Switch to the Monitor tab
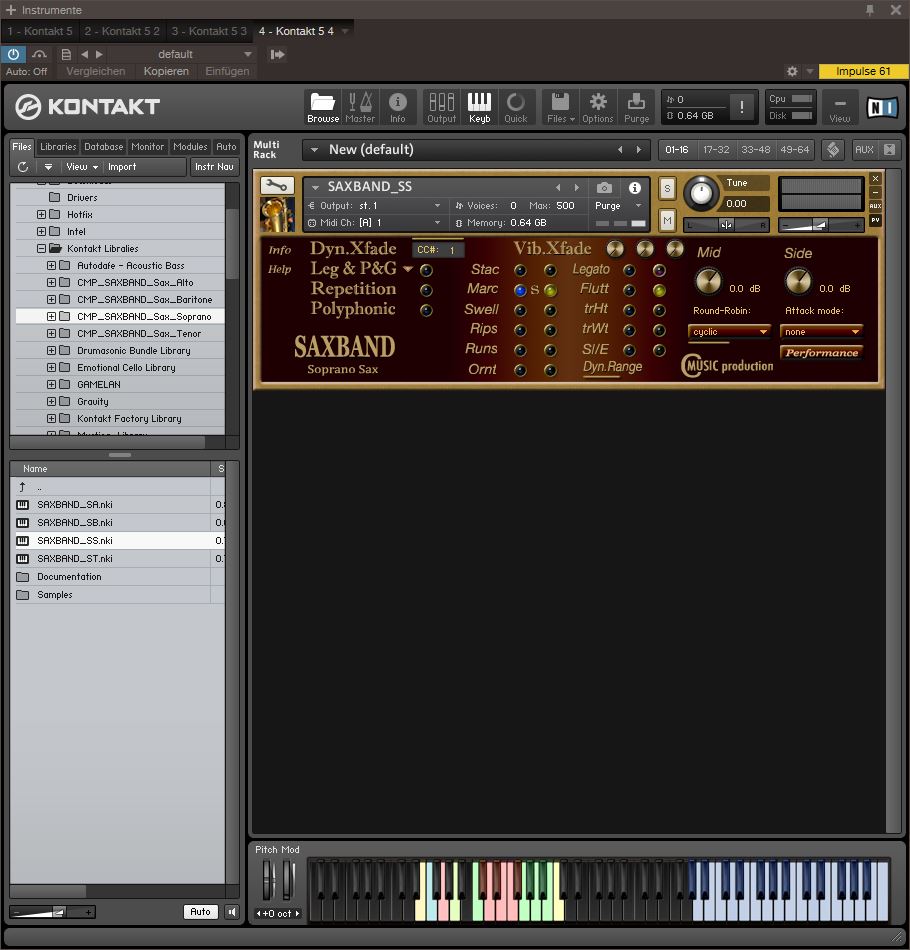The image size is (910, 950). 148,147
